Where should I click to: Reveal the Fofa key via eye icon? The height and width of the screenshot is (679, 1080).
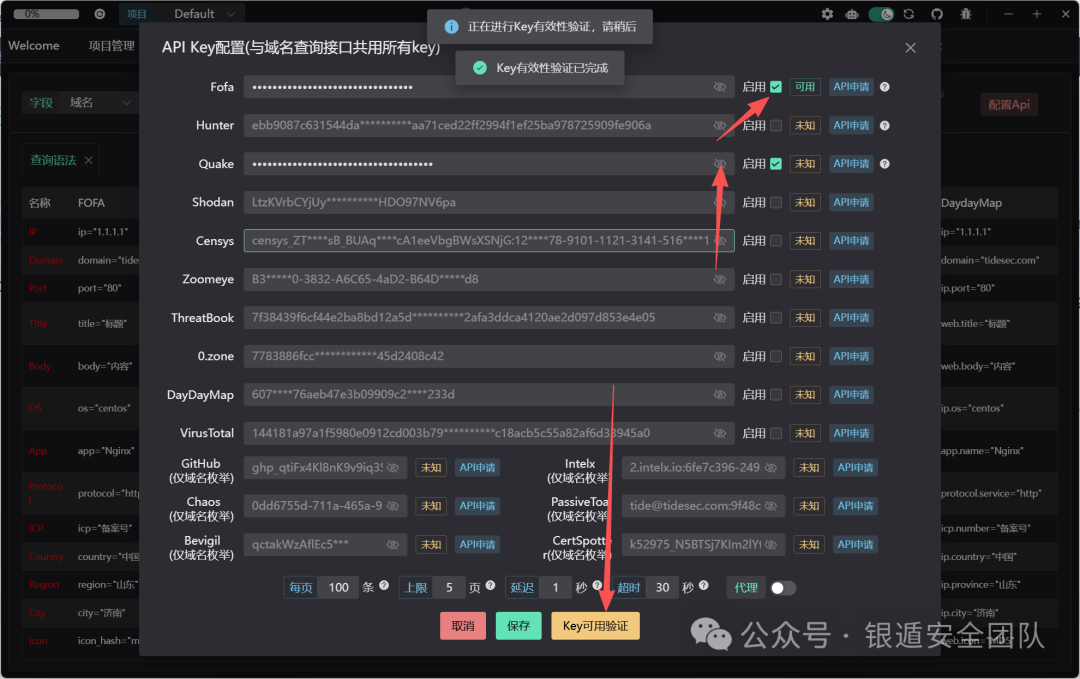tap(720, 87)
